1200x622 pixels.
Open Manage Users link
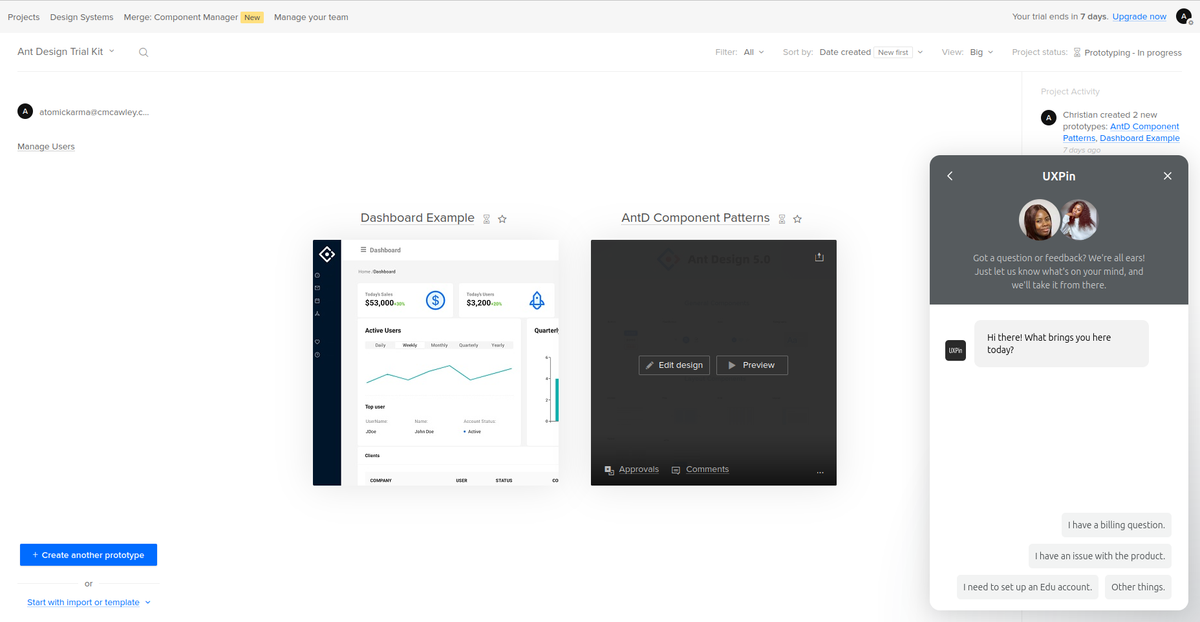coord(46,147)
